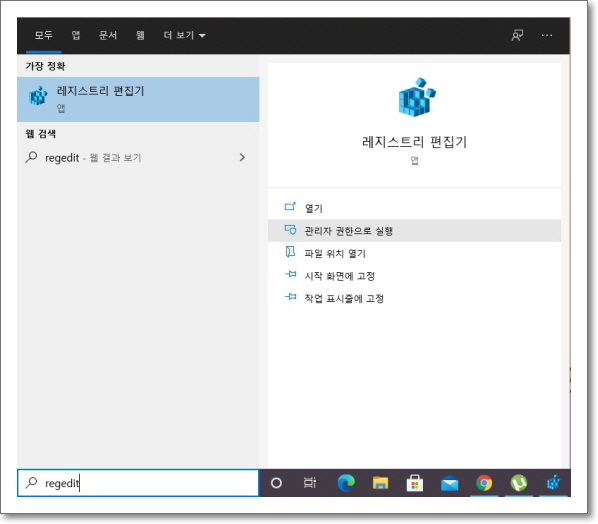Click the search magnifier beside regedit web result
Screen dimensions: 598x524
click(32, 157)
